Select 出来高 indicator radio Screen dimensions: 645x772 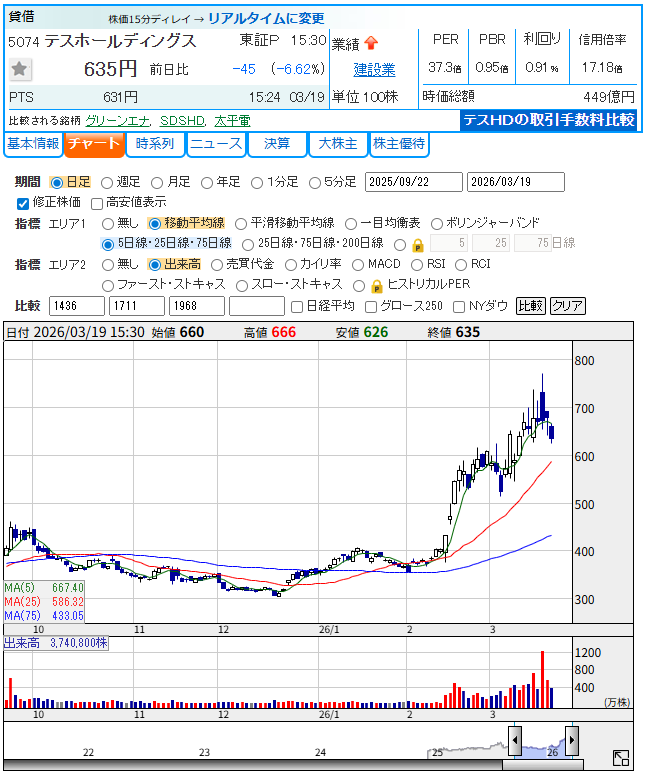click(x=155, y=265)
